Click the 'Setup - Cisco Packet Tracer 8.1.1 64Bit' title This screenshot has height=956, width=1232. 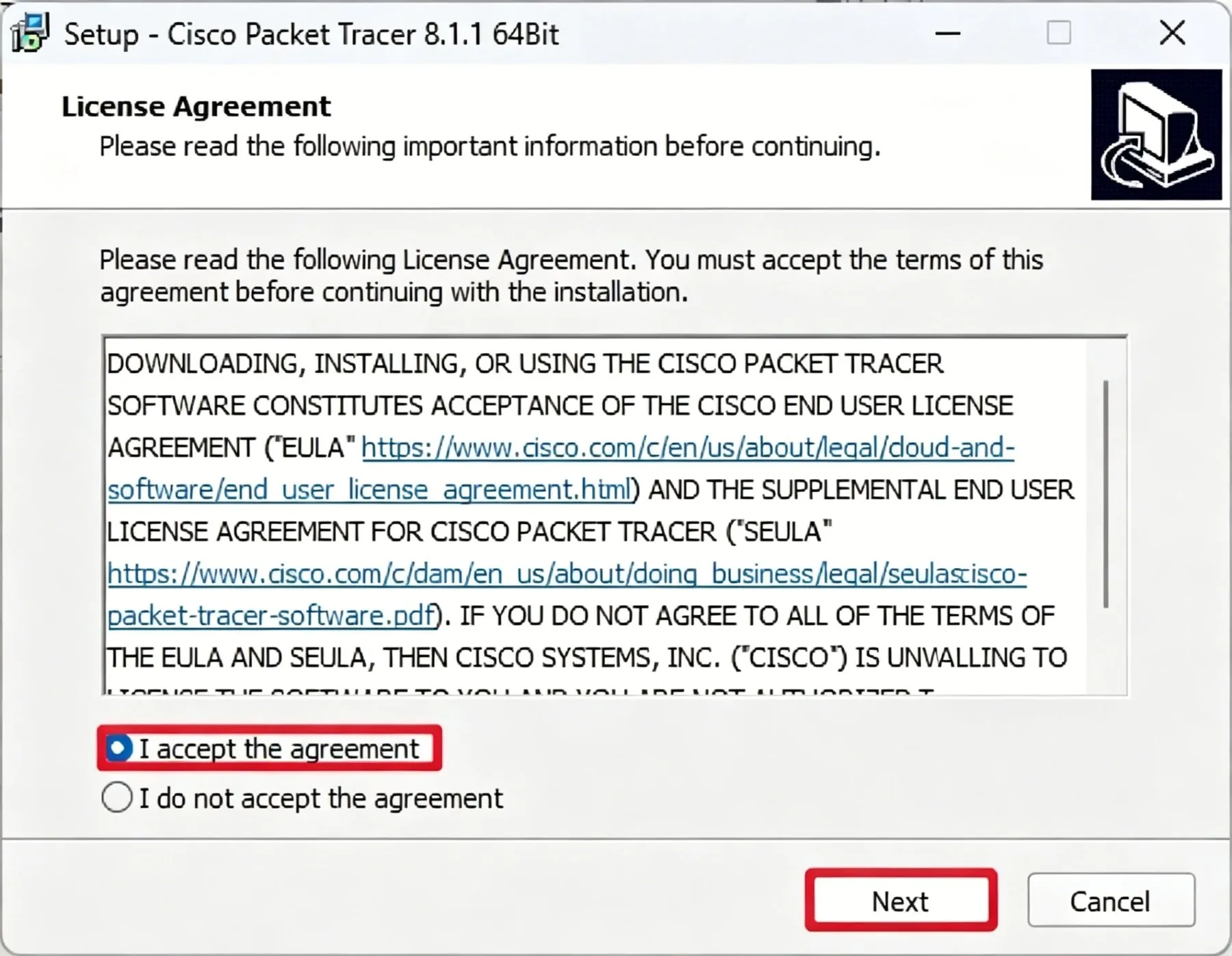click(311, 34)
